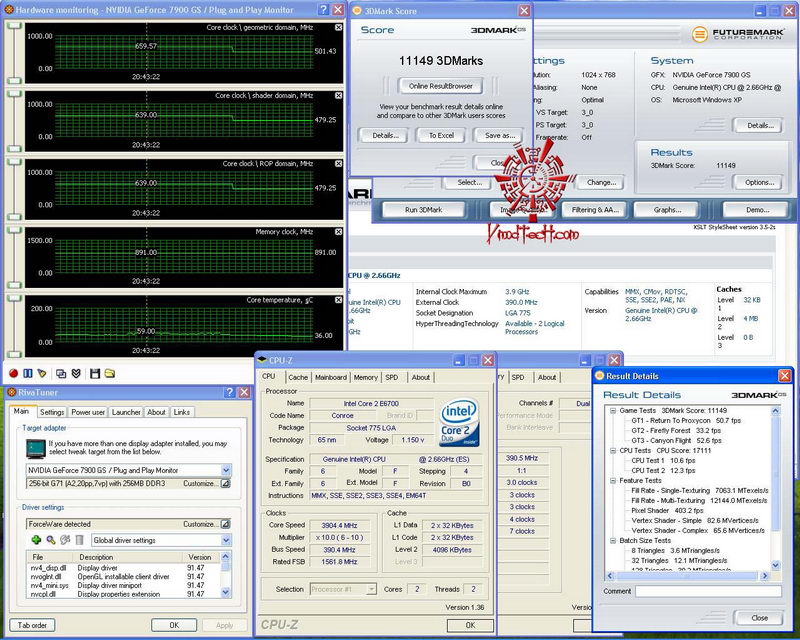Select the nvoglnt.dll driver row
The image size is (800, 640).
pyautogui.click(x=123, y=577)
